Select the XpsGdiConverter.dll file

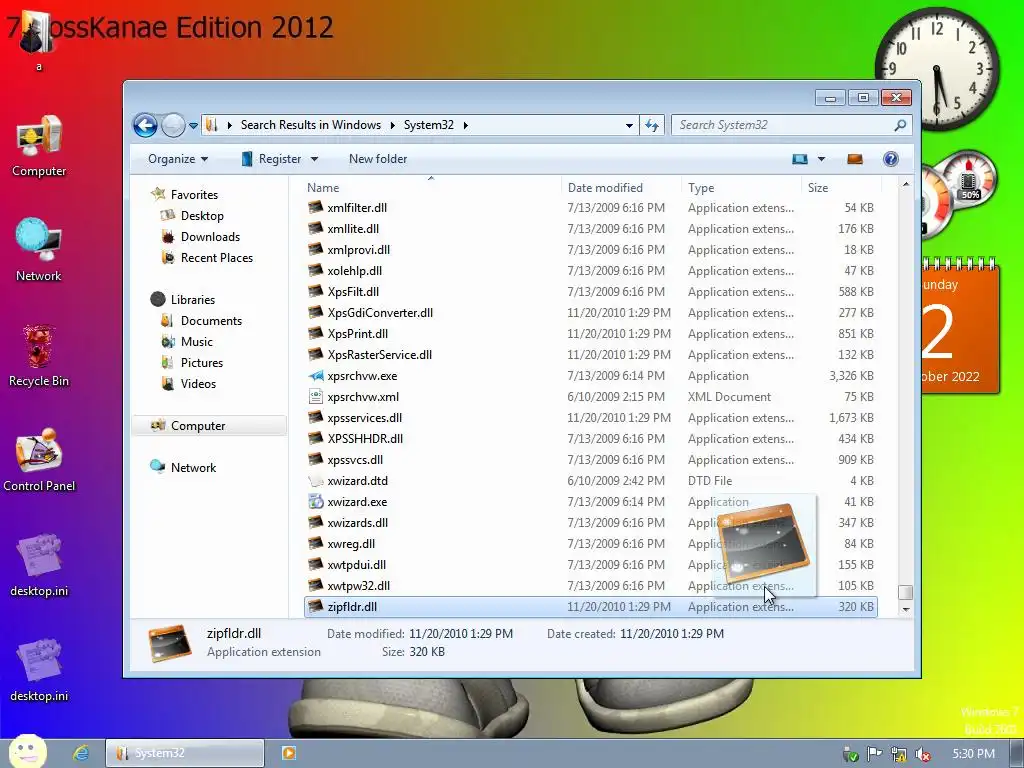tap(380, 313)
